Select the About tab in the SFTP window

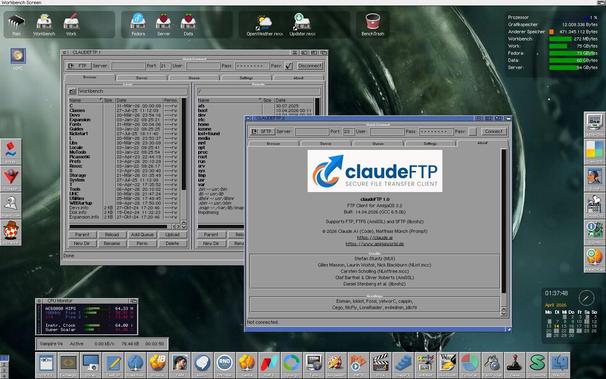tap(482, 143)
